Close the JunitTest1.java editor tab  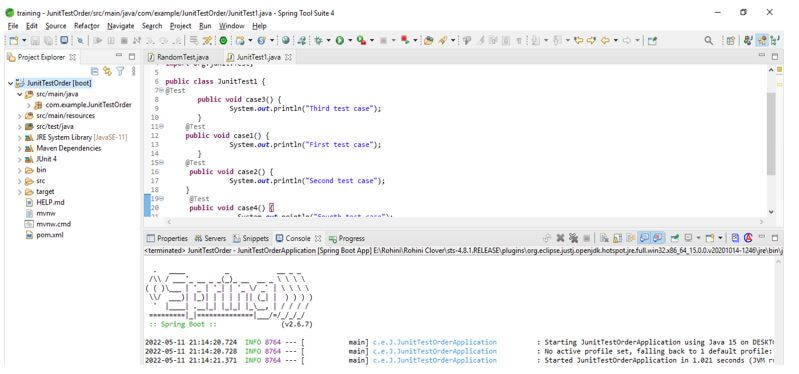[288, 57]
